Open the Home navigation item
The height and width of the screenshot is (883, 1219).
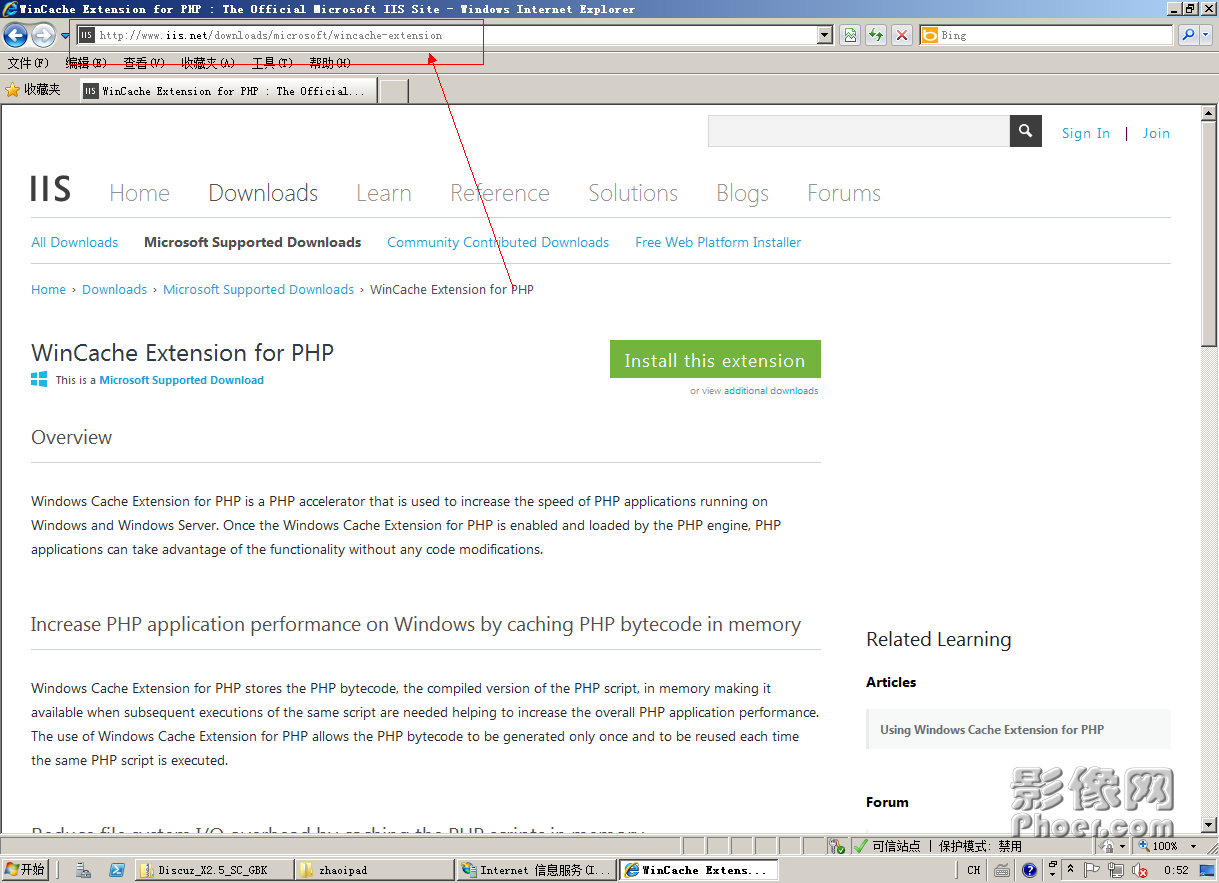[139, 193]
